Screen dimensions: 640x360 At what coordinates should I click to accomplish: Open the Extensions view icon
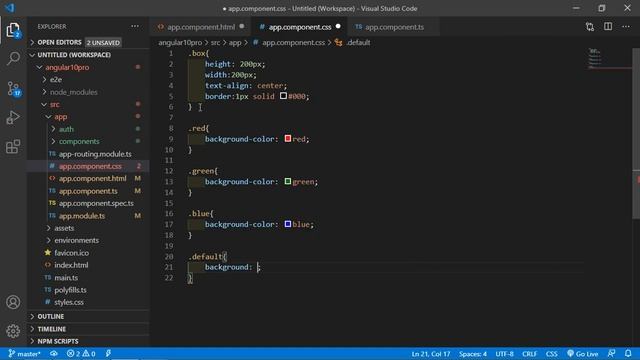[x=13, y=147]
